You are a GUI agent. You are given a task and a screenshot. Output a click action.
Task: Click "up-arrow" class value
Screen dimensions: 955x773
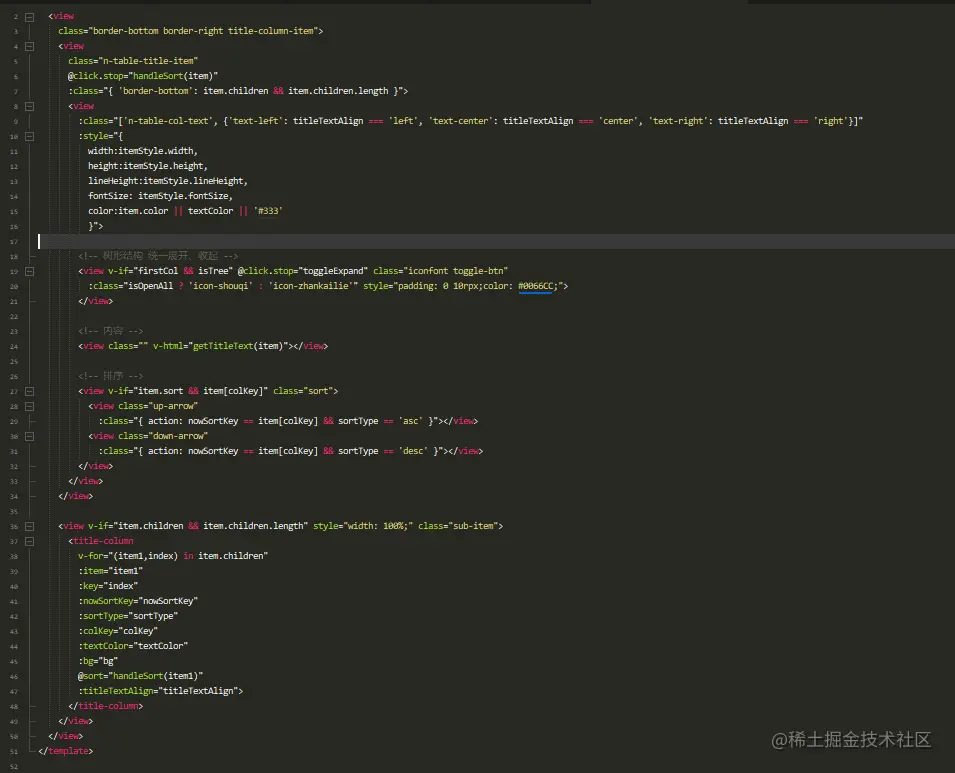pos(173,406)
